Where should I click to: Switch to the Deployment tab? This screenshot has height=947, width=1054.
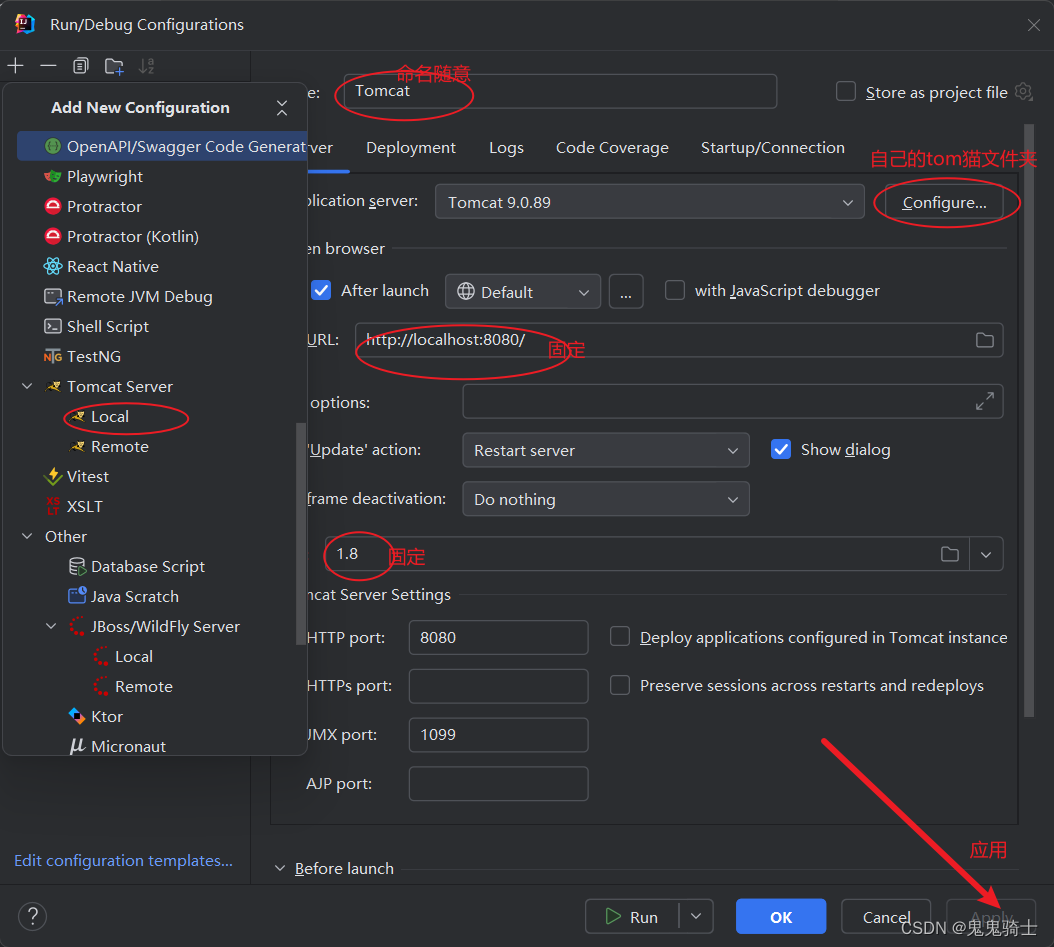pyautogui.click(x=411, y=148)
